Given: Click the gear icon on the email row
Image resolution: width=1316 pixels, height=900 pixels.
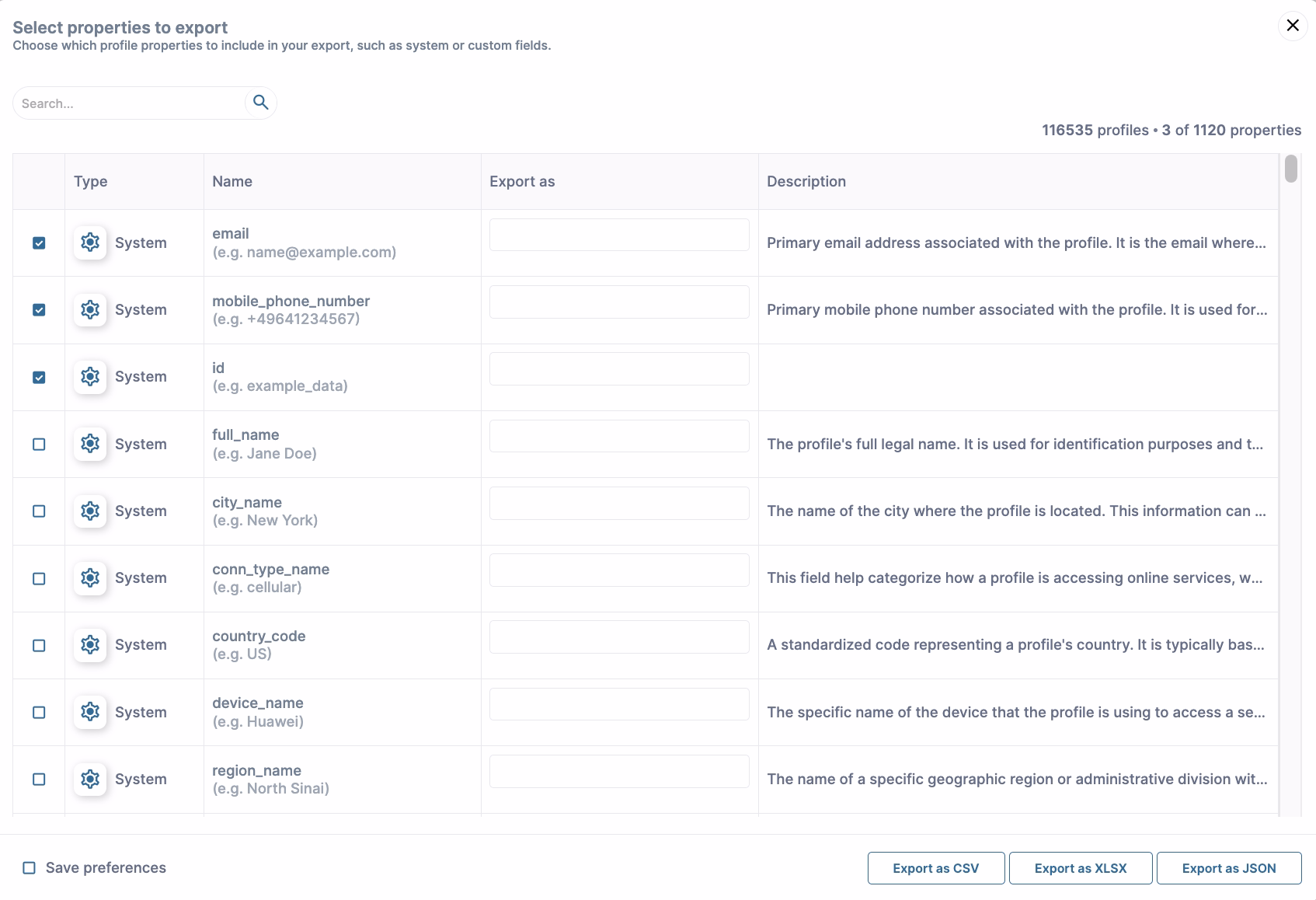Looking at the screenshot, I should [x=90, y=242].
